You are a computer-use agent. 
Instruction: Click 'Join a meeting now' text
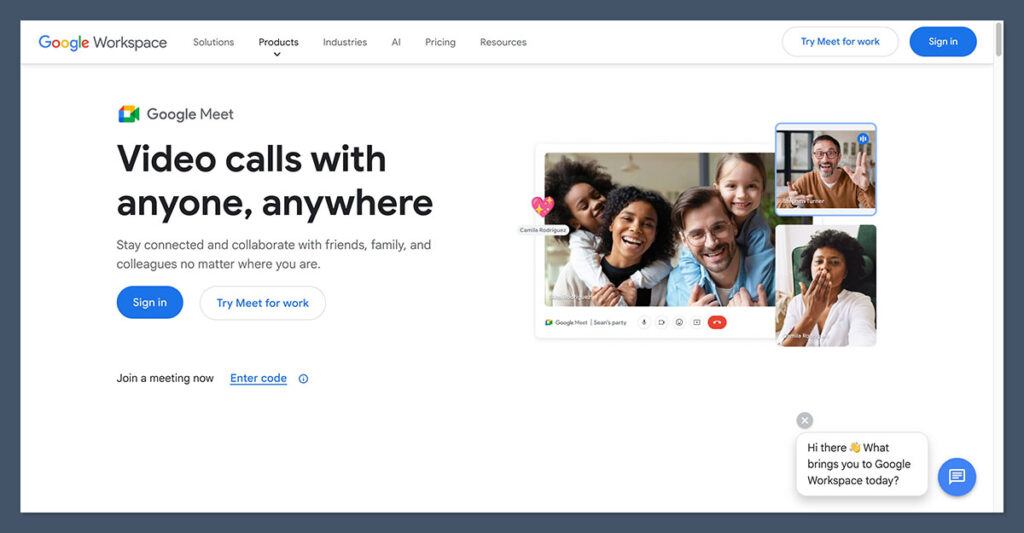(x=165, y=378)
